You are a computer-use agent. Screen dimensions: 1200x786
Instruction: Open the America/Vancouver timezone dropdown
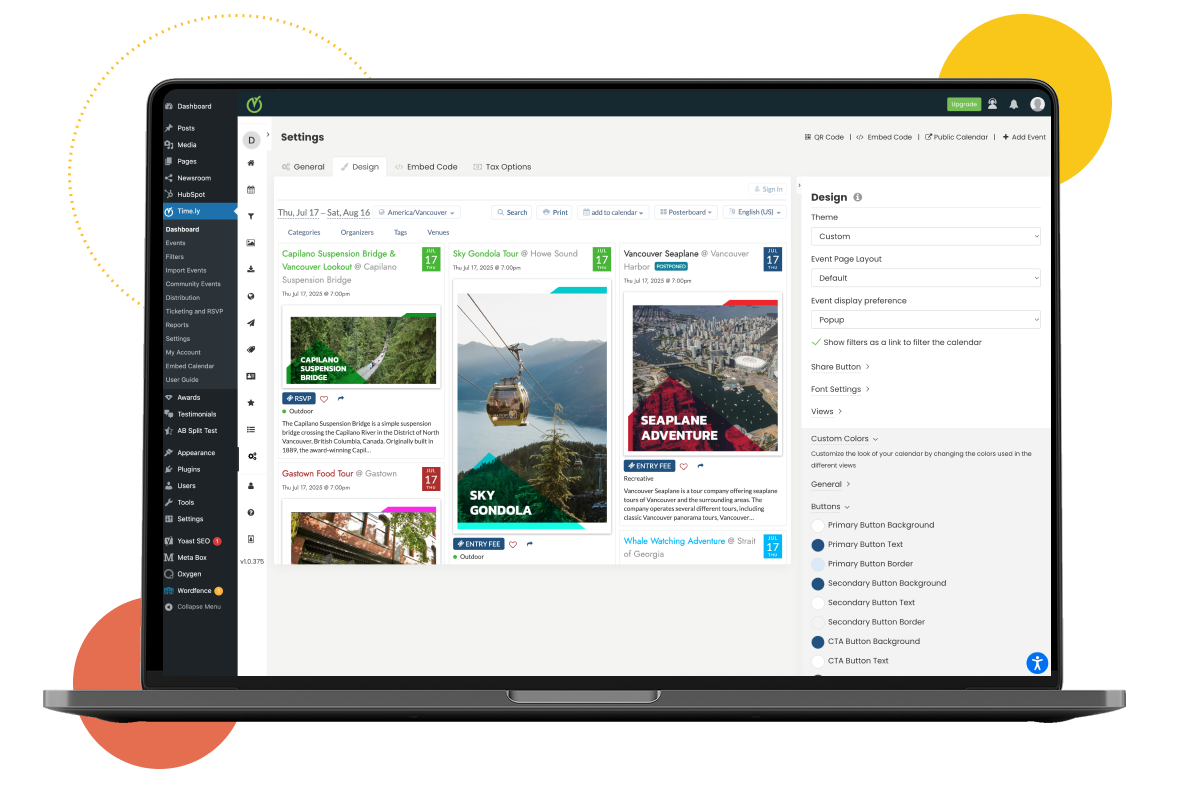[x=418, y=212]
